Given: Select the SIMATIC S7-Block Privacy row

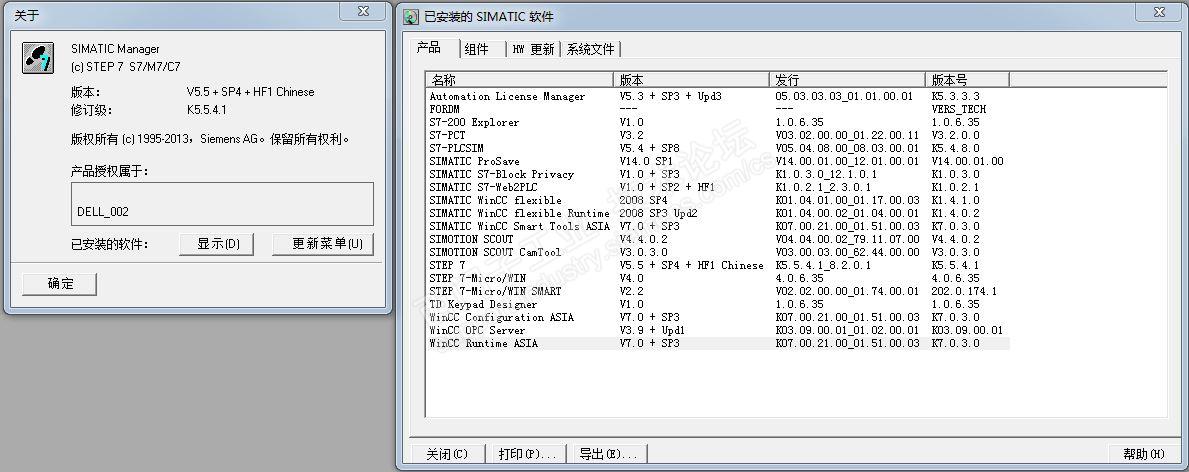Looking at the screenshot, I should pyautogui.click(x=717, y=174).
